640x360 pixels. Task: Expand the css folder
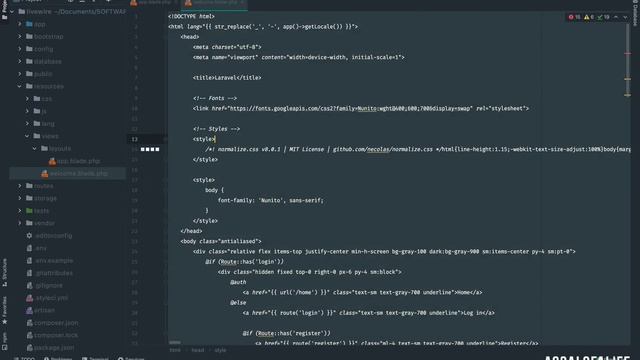[x=27, y=99]
